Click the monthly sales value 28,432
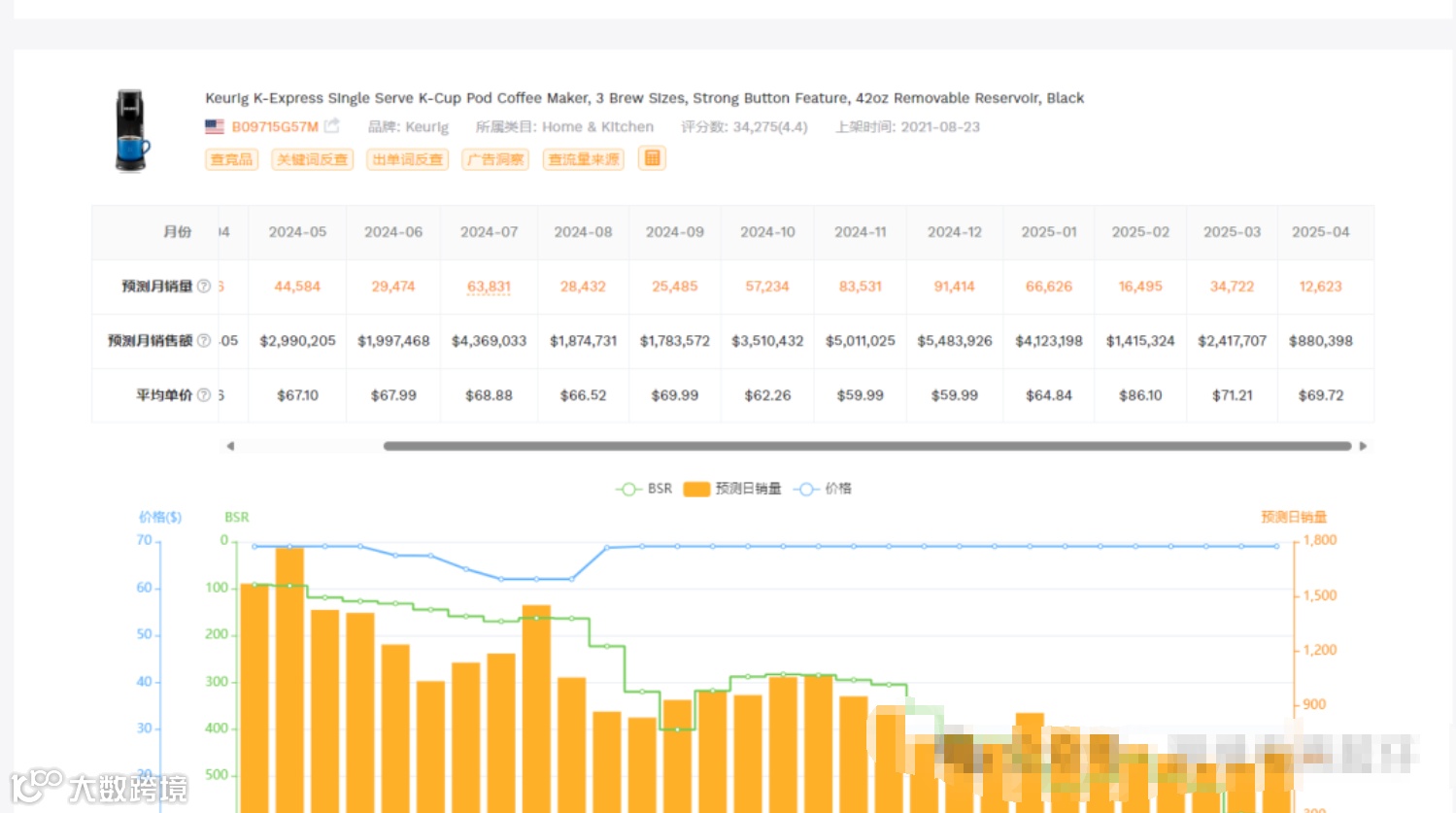The height and width of the screenshot is (813, 1456). (583, 287)
